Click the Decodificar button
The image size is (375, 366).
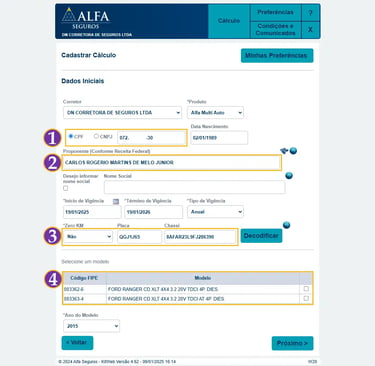click(261, 236)
